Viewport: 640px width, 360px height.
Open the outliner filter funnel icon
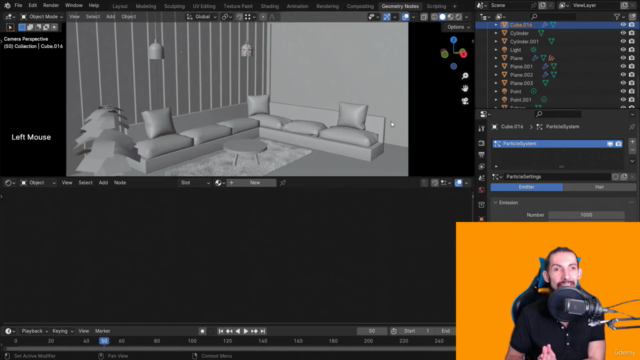pyautogui.click(x=617, y=17)
